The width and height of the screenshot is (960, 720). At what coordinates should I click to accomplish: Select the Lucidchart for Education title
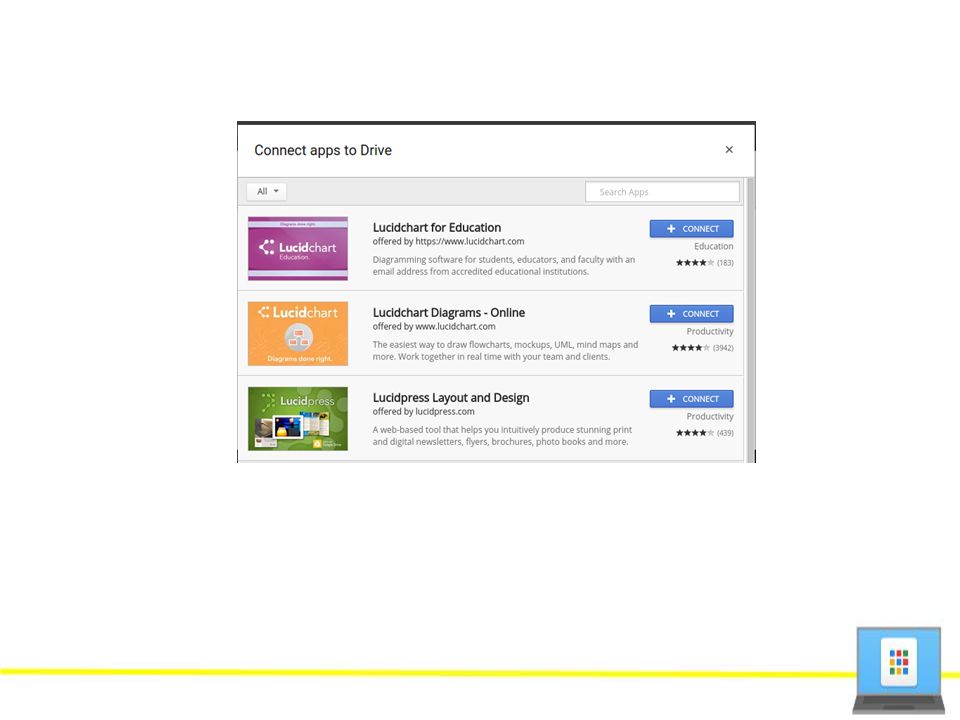(437, 227)
